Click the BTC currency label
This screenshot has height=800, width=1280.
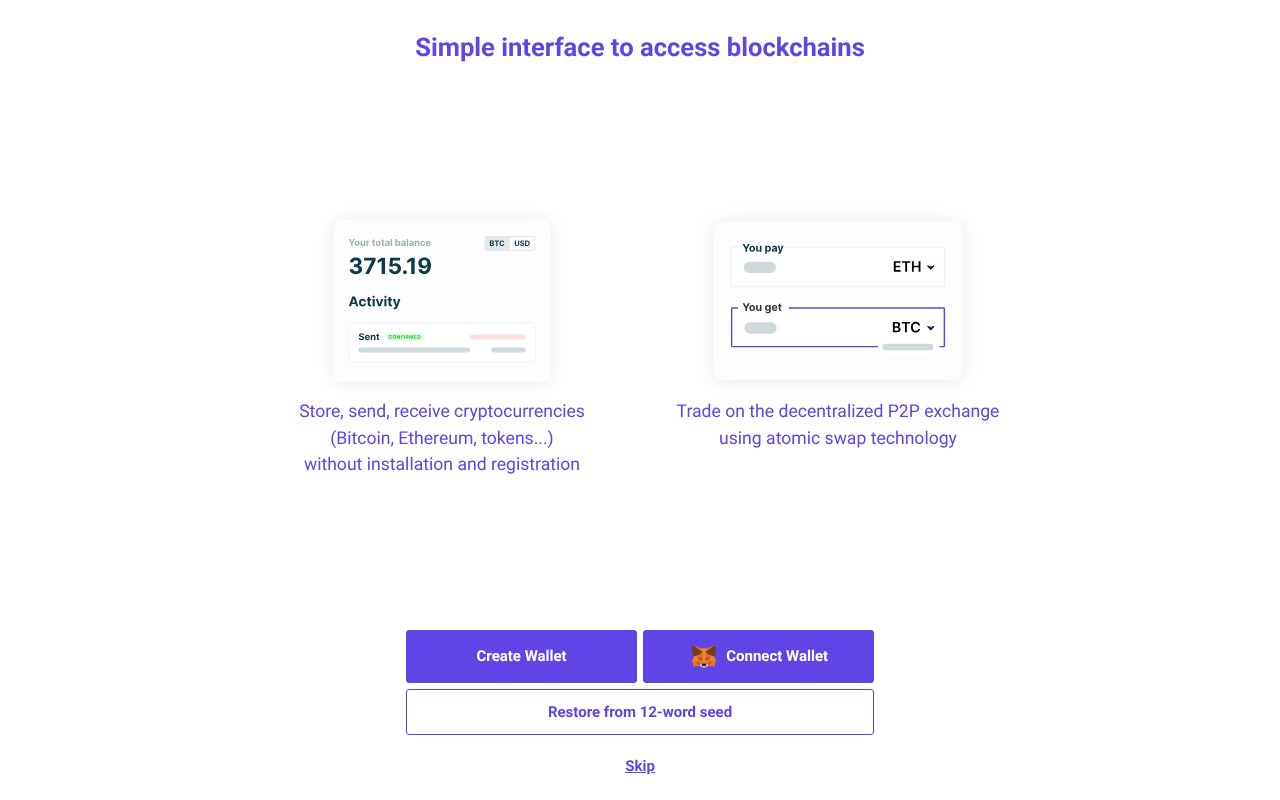[x=905, y=327]
